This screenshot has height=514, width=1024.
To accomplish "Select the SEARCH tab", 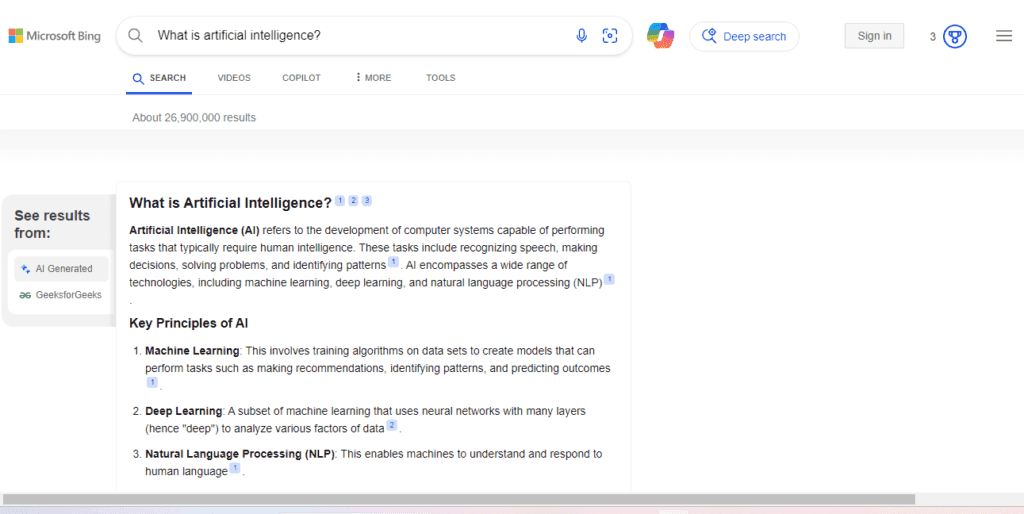I will pos(159,78).
